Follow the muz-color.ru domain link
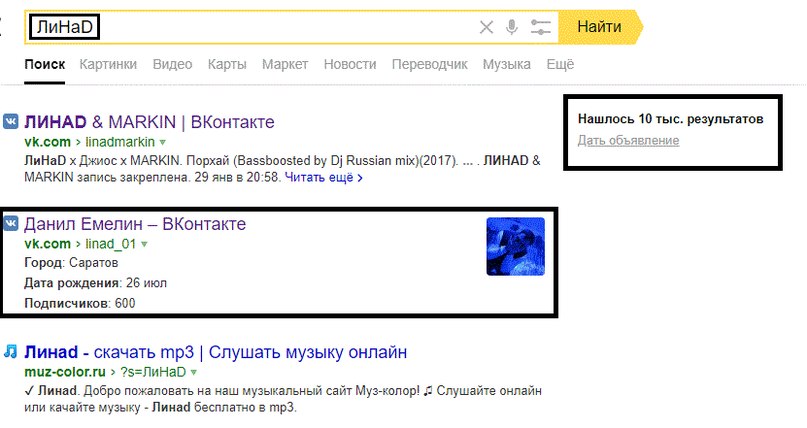The height and width of the screenshot is (428, 807). 65,371
